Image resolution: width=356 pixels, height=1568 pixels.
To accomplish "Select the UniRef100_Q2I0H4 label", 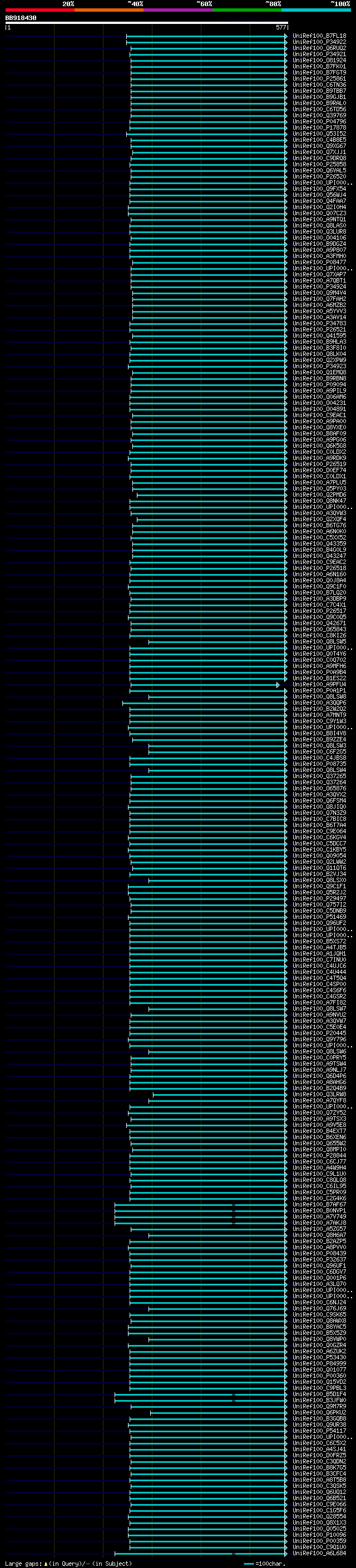I will tap(319, 207).
